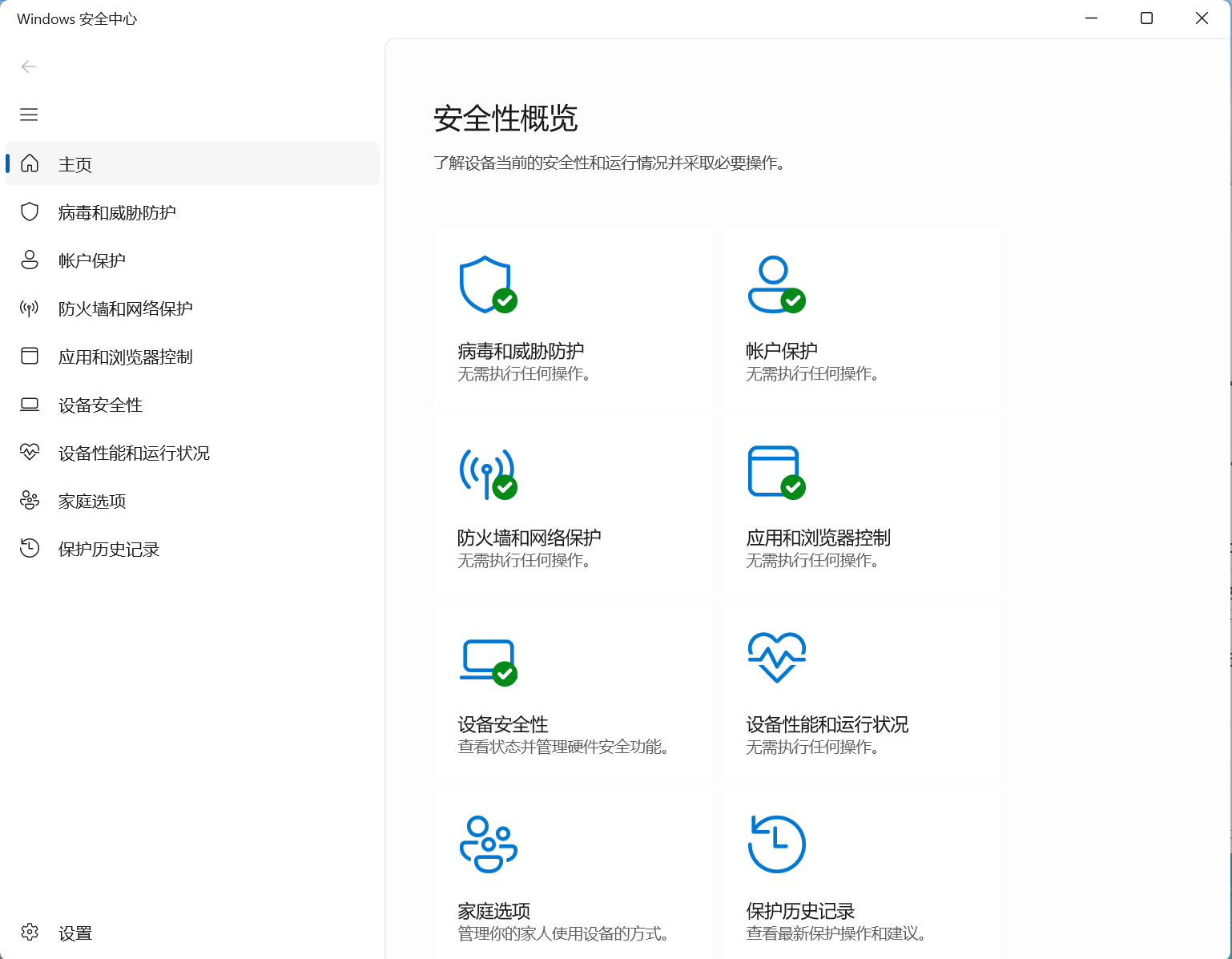This screenshot has width=1232, height=959.
Task: Open the 应用和浏览器控制 card
Action: click(x=860, y=505)
